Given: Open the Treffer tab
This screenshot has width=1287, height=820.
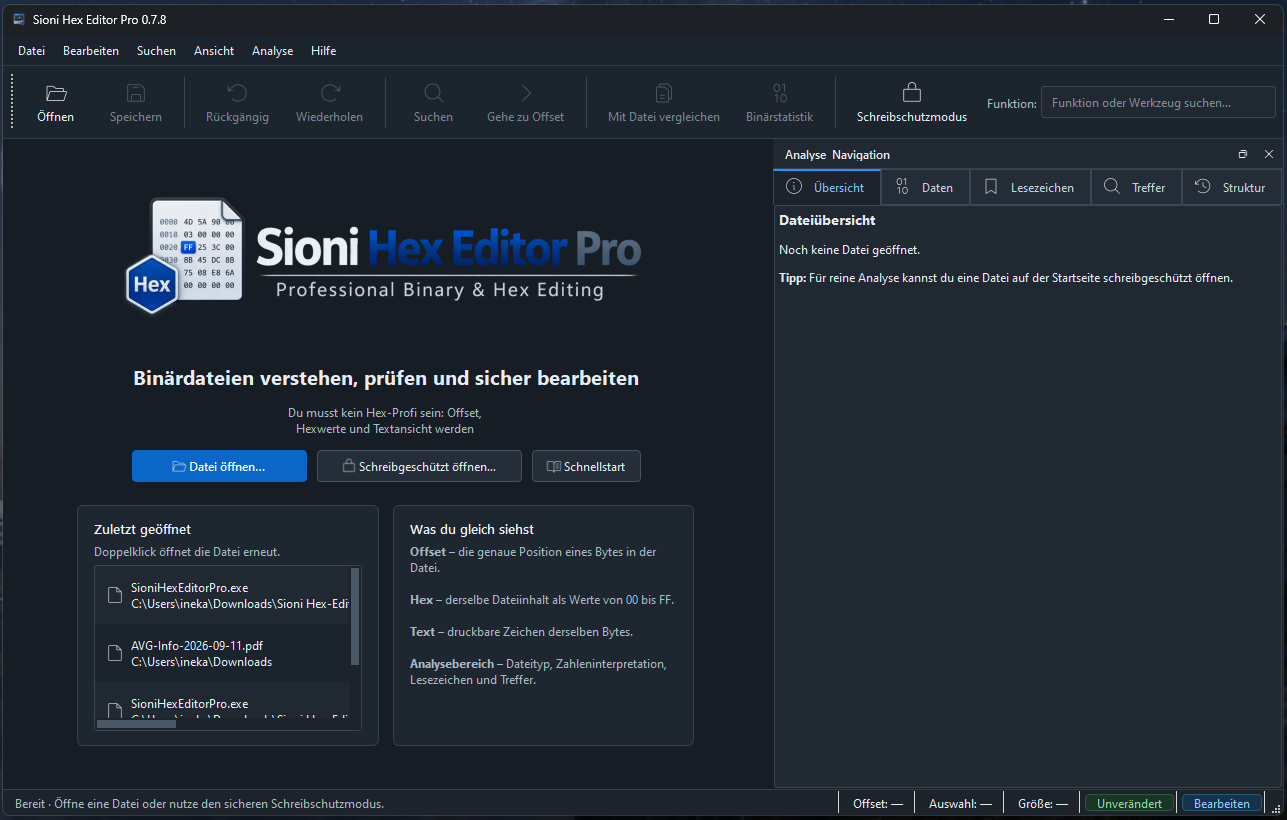Looking at the screenshot, I should pos(1136,187).
